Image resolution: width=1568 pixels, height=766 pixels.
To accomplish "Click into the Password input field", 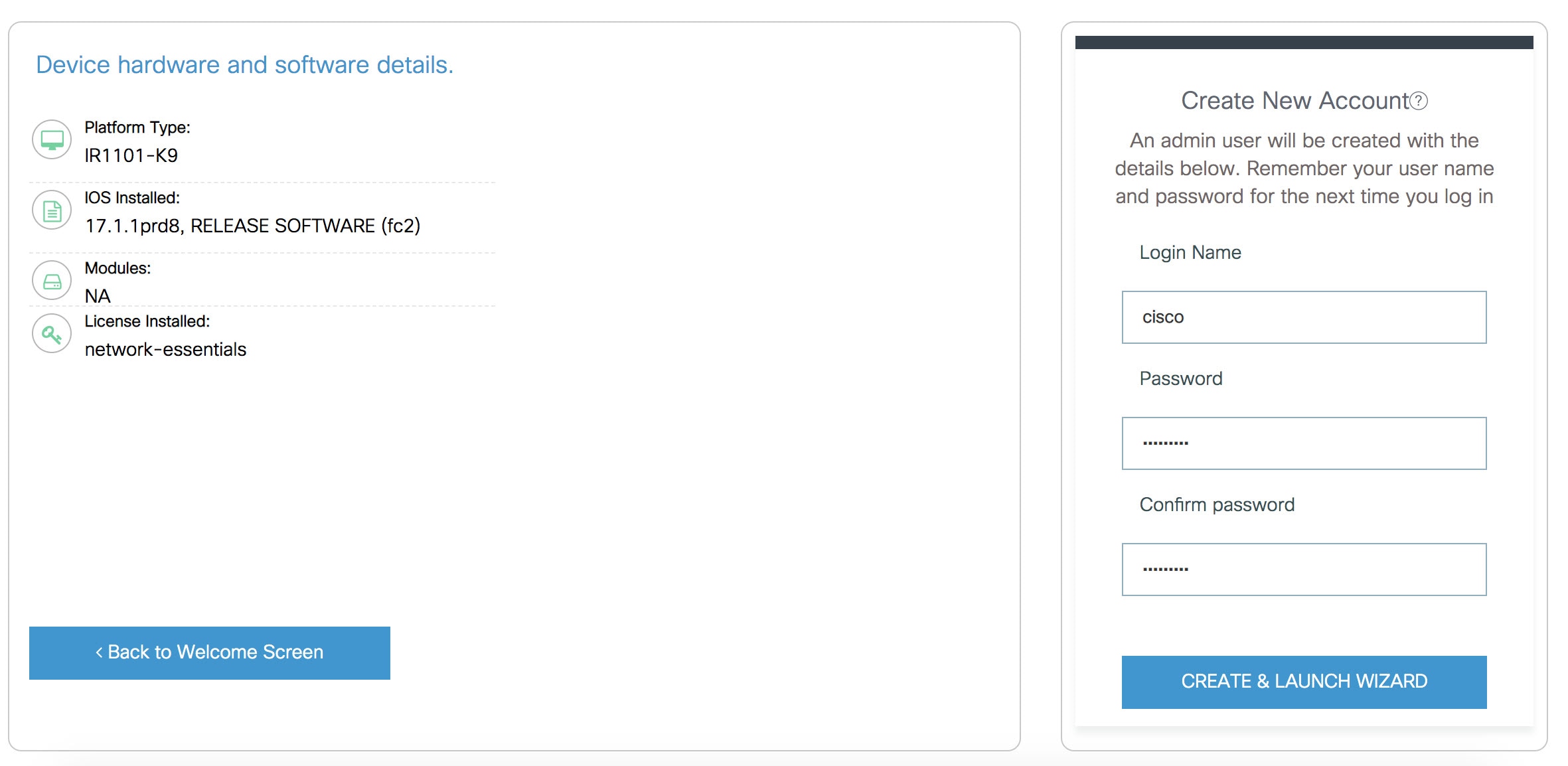I will click(x=1304, y=443).
